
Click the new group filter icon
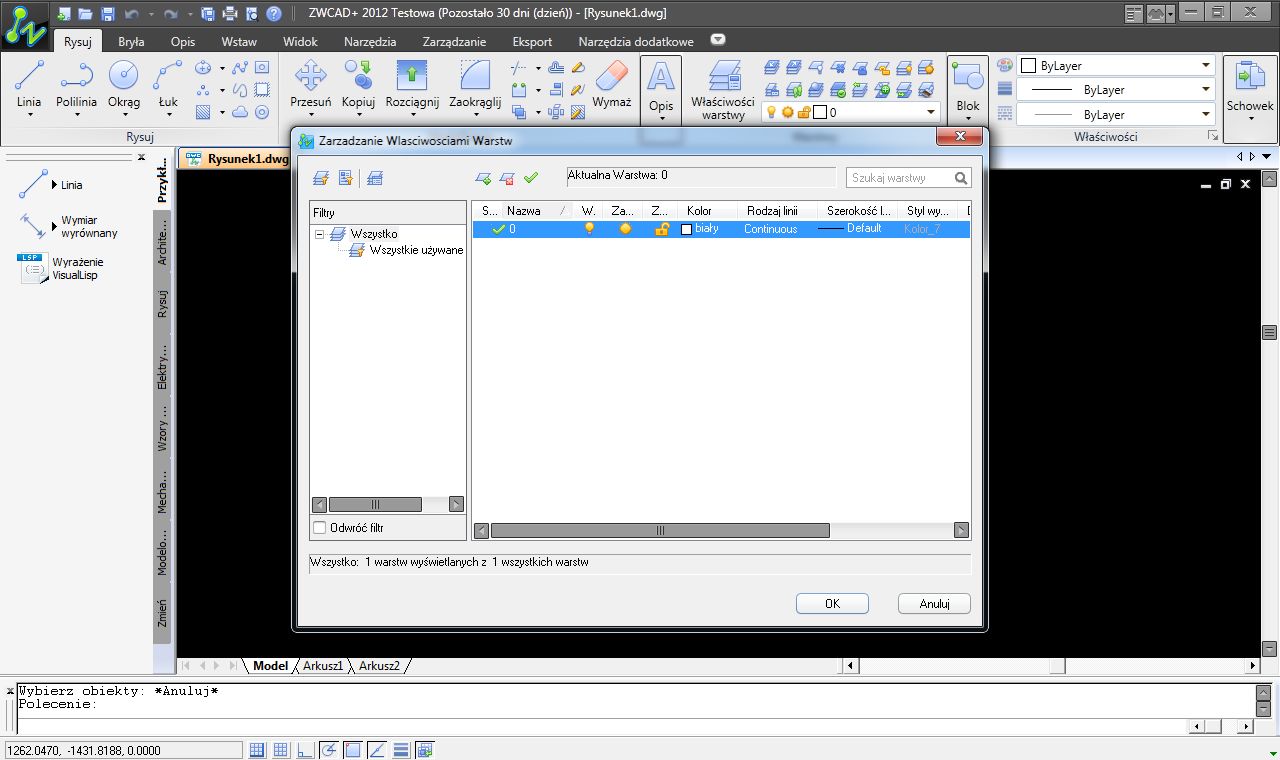[x=346, y=178]
